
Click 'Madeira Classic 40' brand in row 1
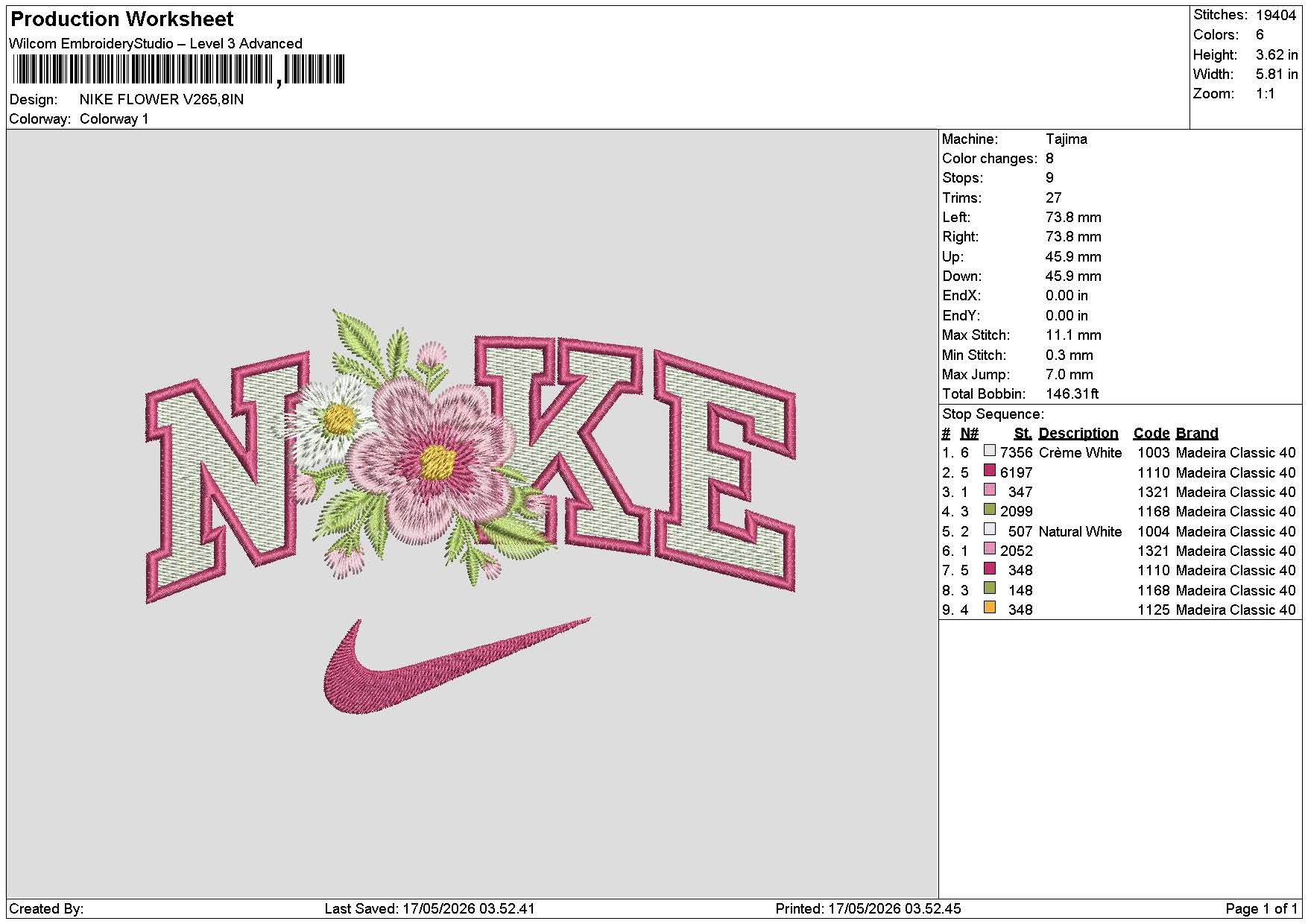[1236, 453]
